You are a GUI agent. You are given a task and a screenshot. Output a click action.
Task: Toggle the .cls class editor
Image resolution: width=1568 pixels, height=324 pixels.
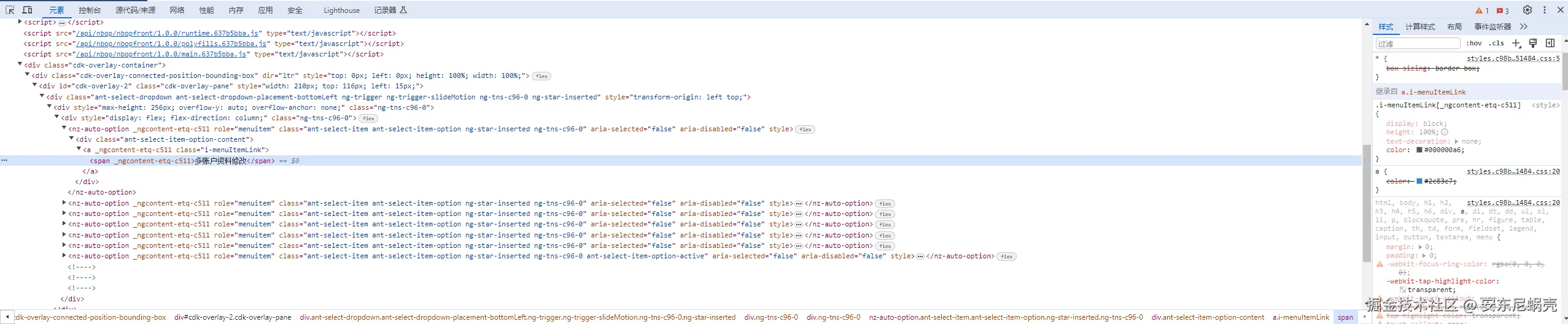point(1497,43)
